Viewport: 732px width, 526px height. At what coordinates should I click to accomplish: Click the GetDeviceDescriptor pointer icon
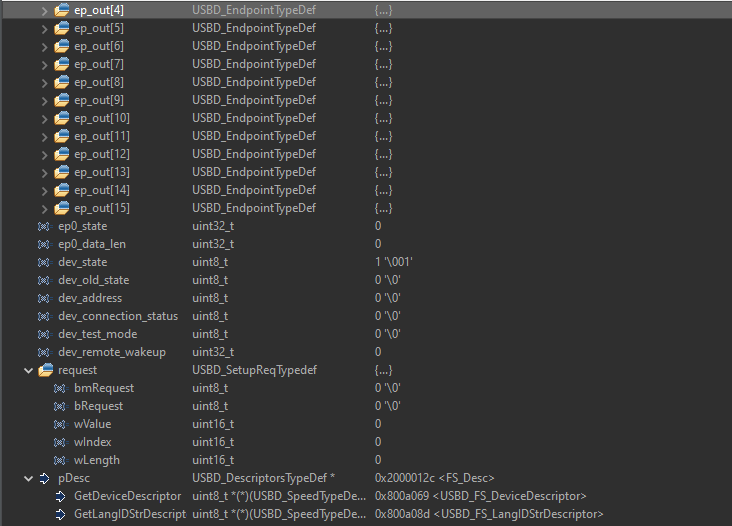coord(61,497)
